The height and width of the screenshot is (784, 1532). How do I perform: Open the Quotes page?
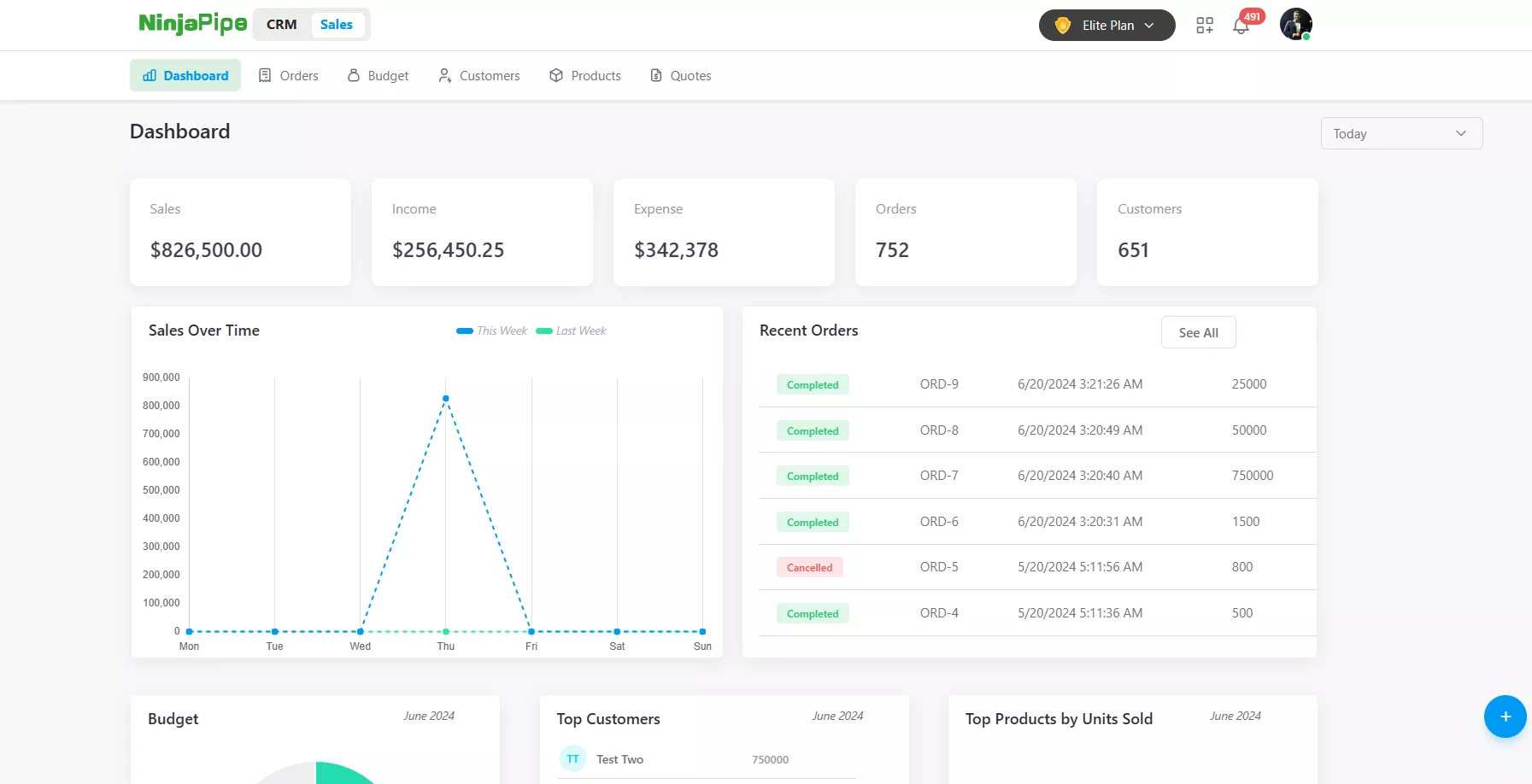pos(681,76)
